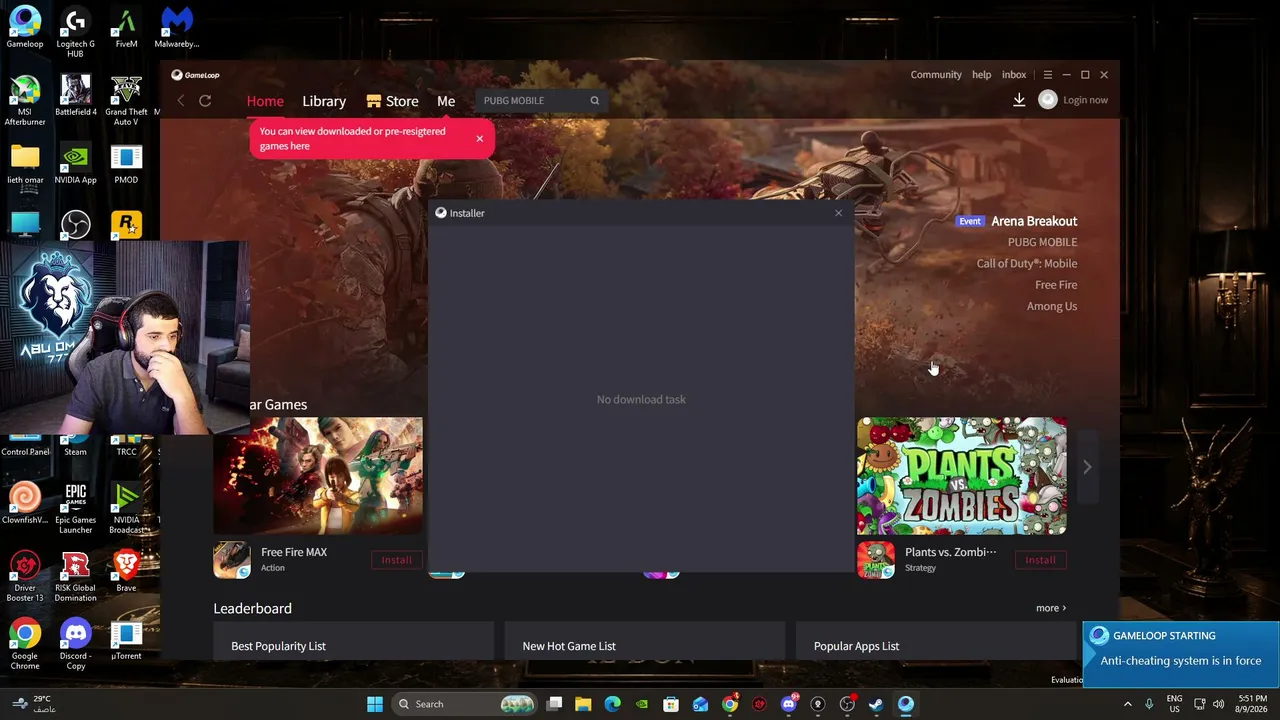
Task: Open Google Chrome desktop shortcut
Action: [x=25, y=644]
